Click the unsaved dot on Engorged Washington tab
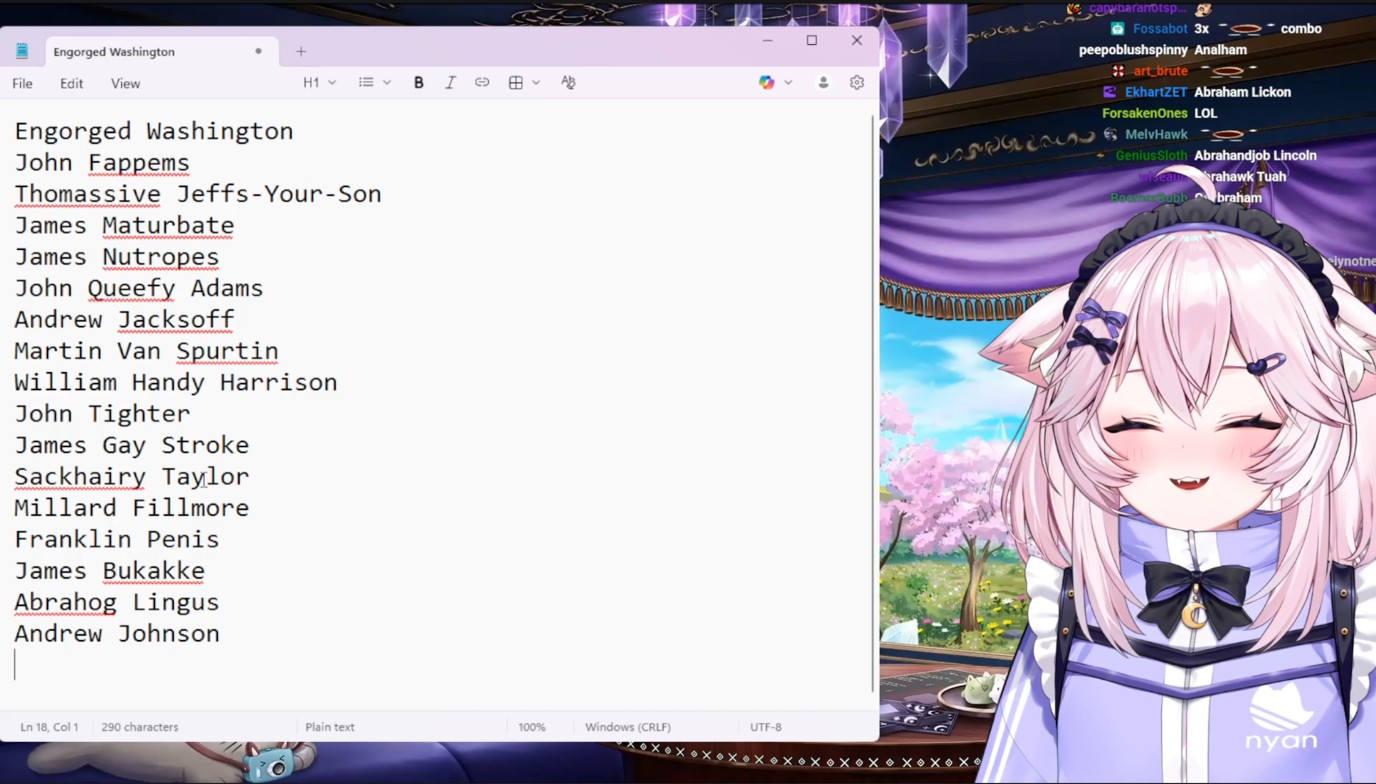 [258, 51]
